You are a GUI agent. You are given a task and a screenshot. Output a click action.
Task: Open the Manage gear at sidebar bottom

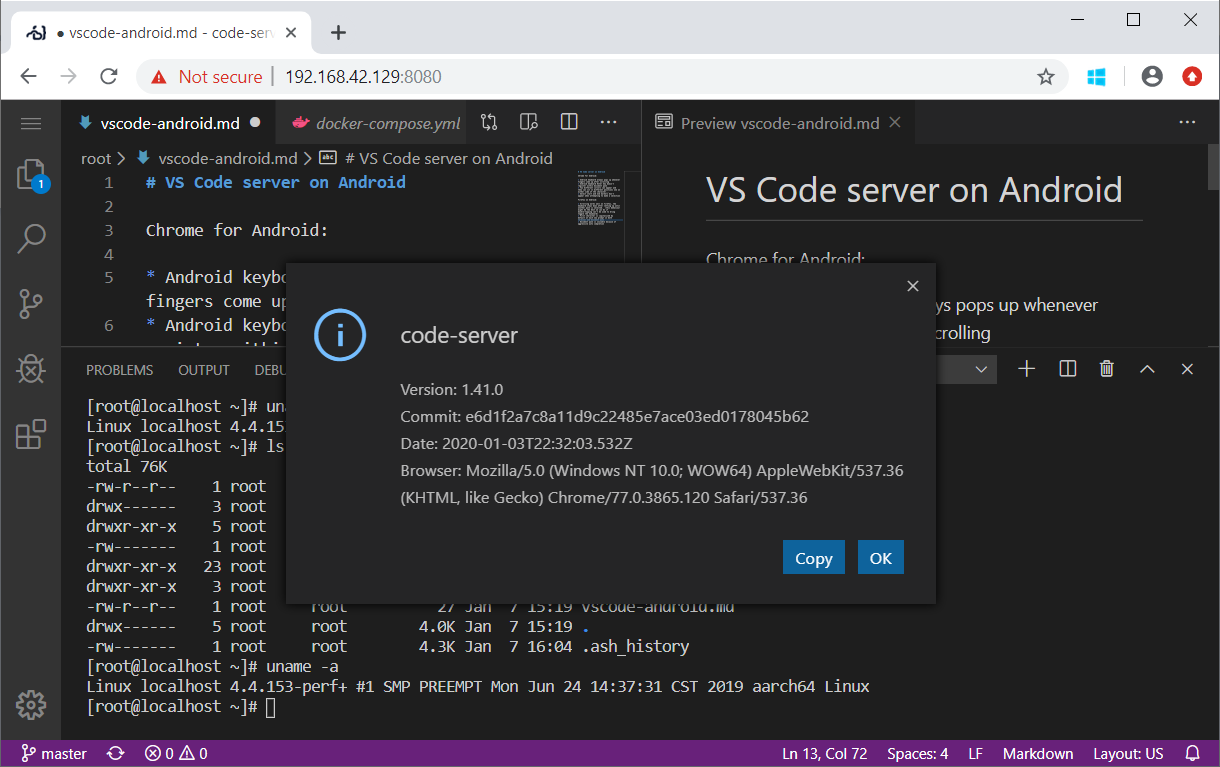click(31, 704)
